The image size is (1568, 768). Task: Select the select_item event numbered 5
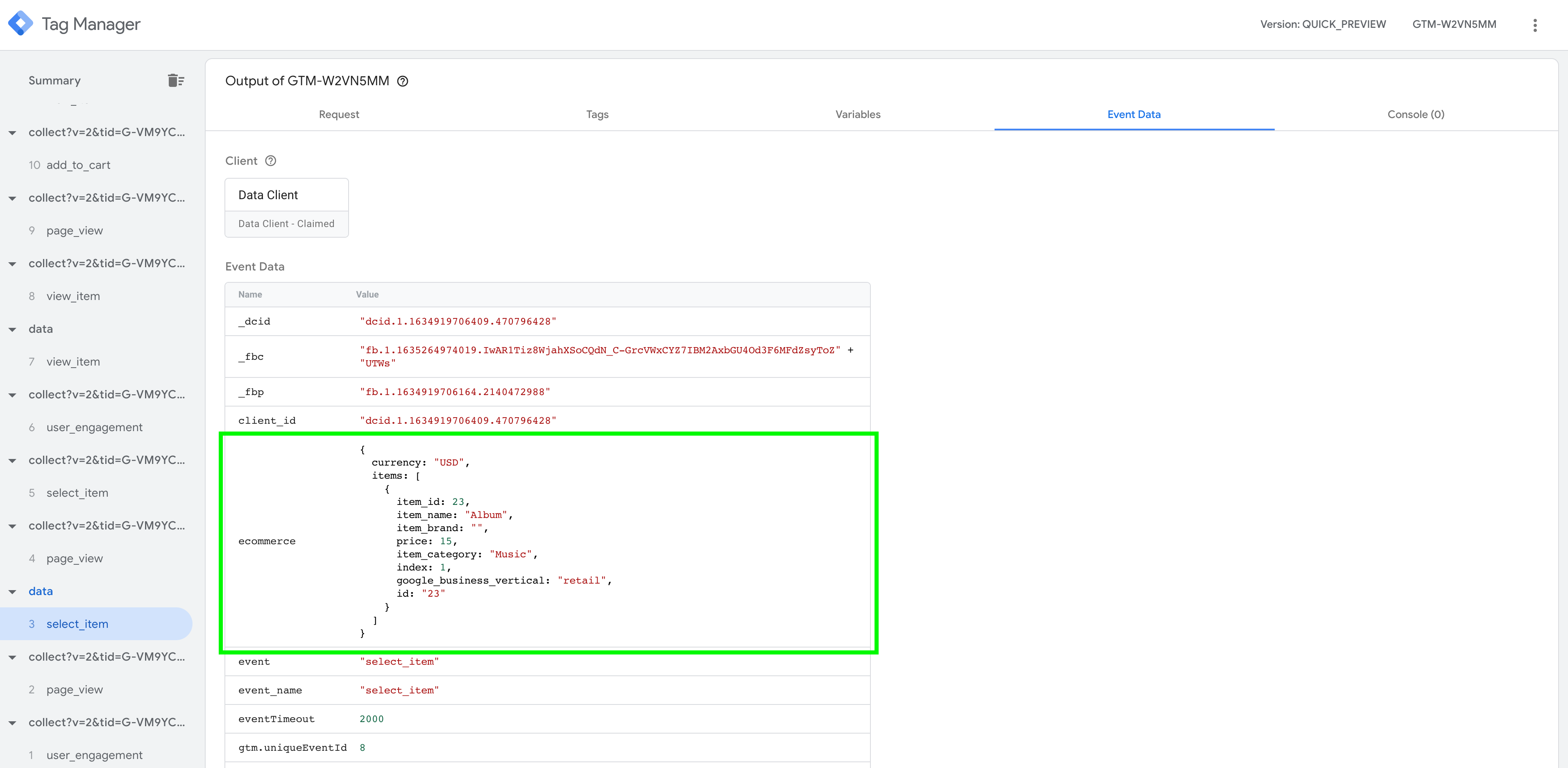click(77, 493)
